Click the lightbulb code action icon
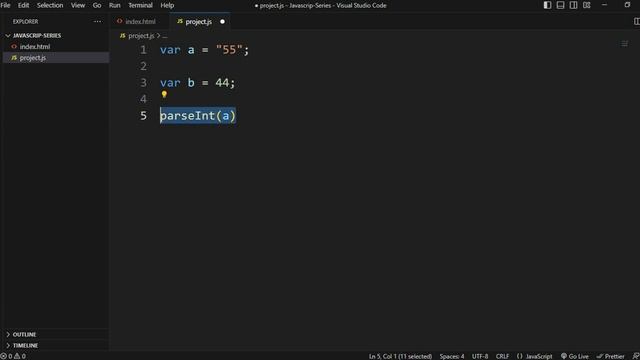This screenshot has height=360, width=640. [x=164, y=94]
